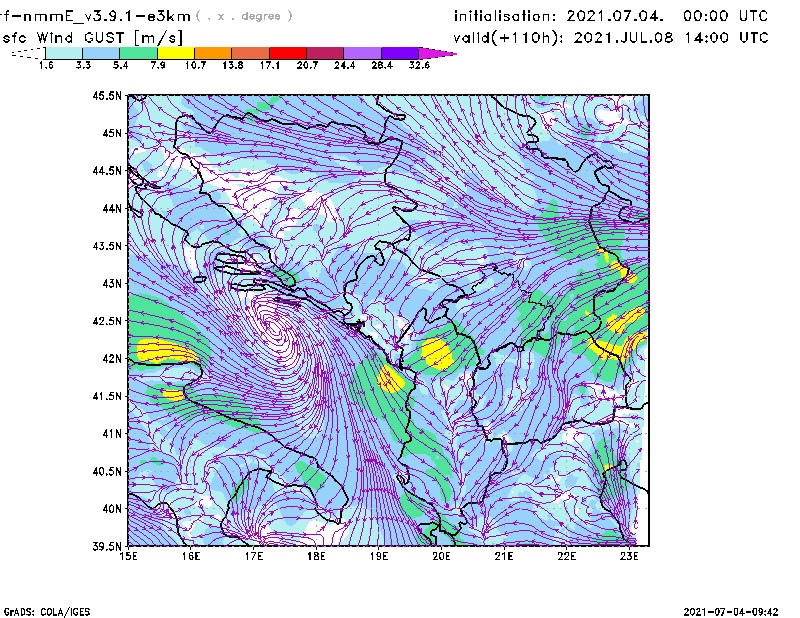Click the legend value '1.6'
Viewport: 800px width, 618px height.
46,65
